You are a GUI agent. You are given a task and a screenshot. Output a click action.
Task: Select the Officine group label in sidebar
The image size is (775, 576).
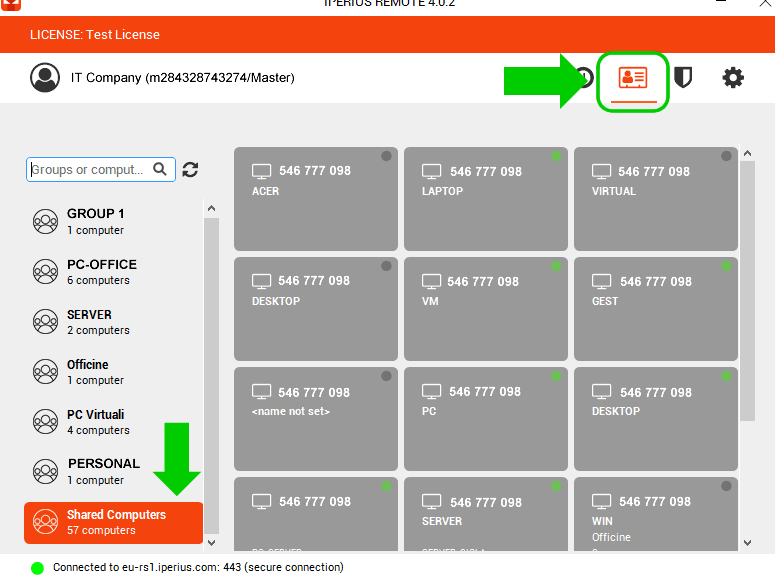87,364
